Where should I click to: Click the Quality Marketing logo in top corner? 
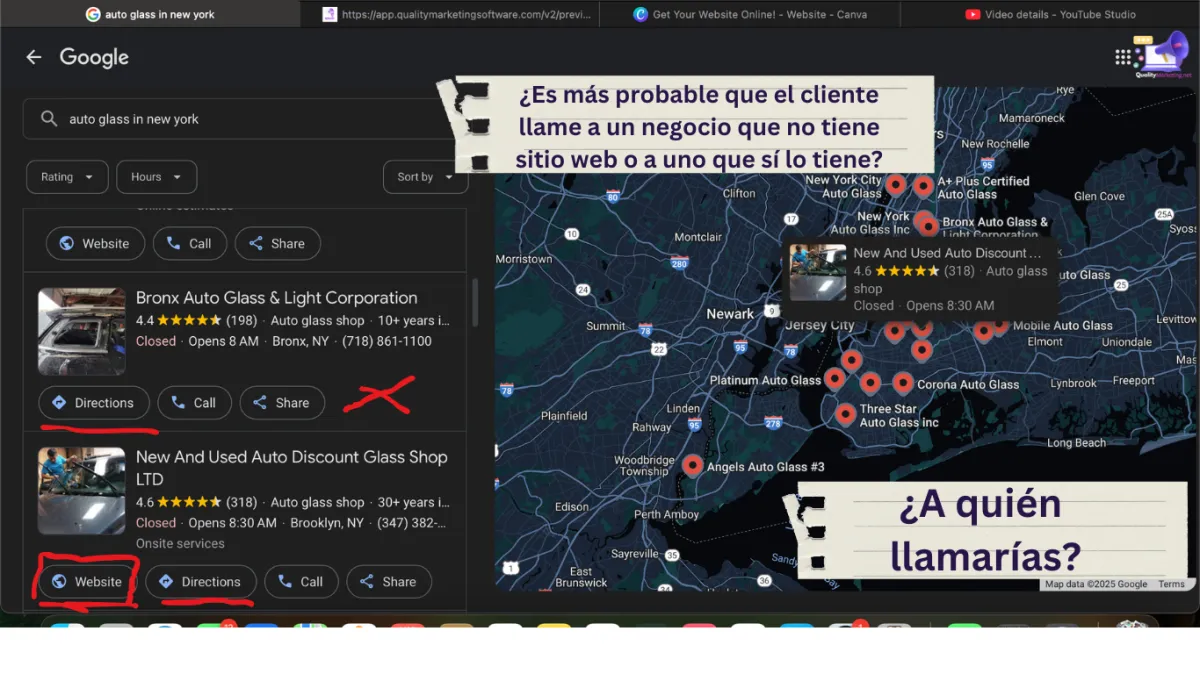point(1163,55)
